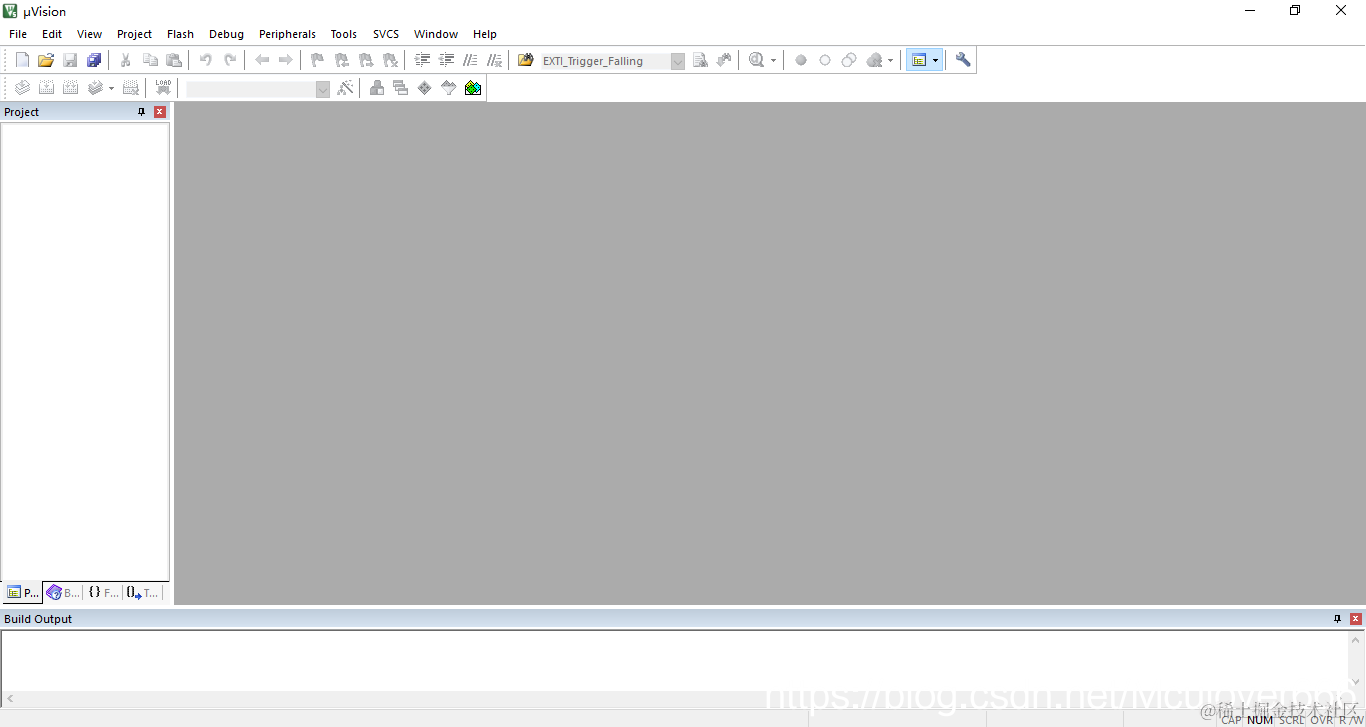Open a file with the folder icon
Image resolution: width=1366 pixels, height=727 pixels.
click(x=46, y=60)
